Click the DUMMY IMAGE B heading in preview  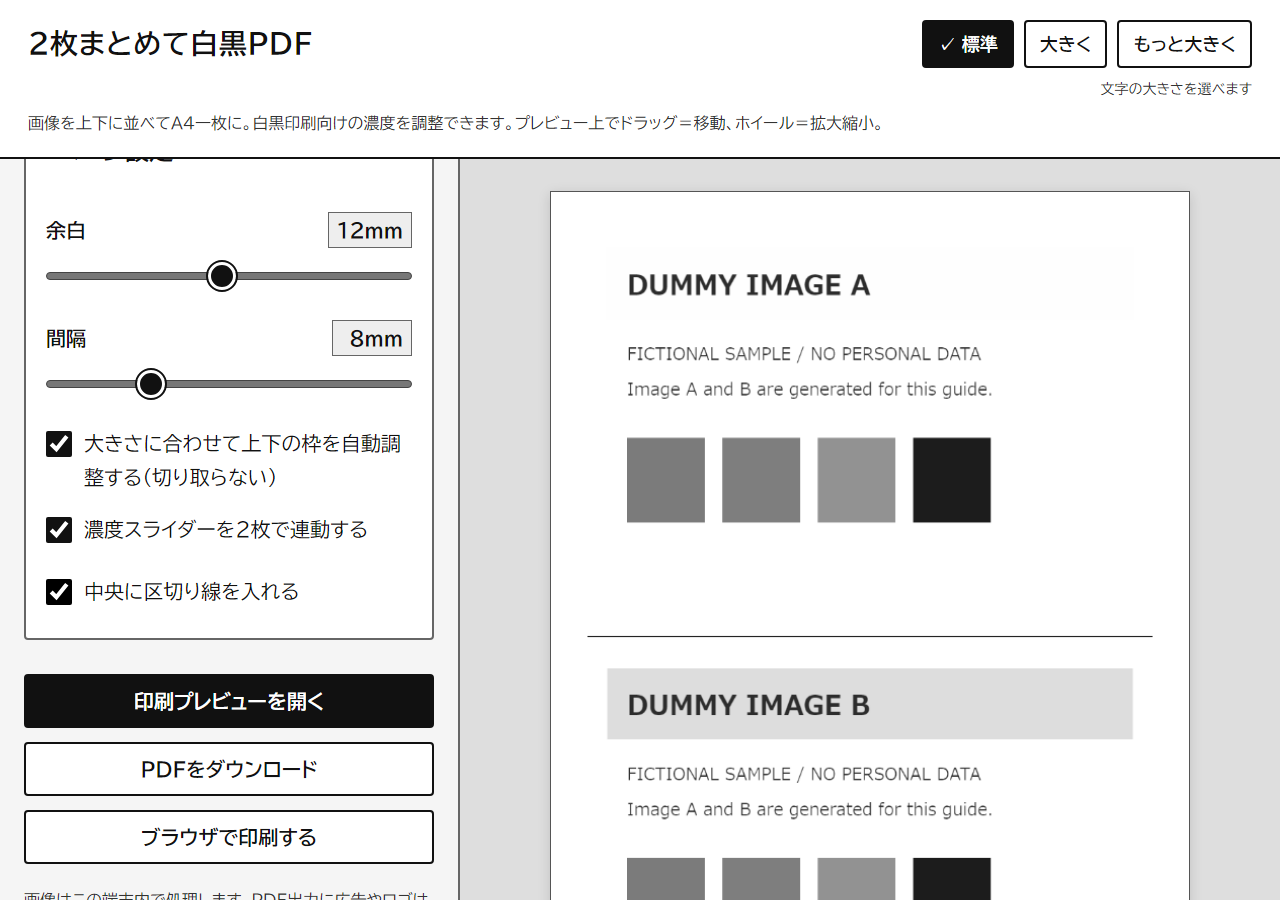(x=749, y=706)
